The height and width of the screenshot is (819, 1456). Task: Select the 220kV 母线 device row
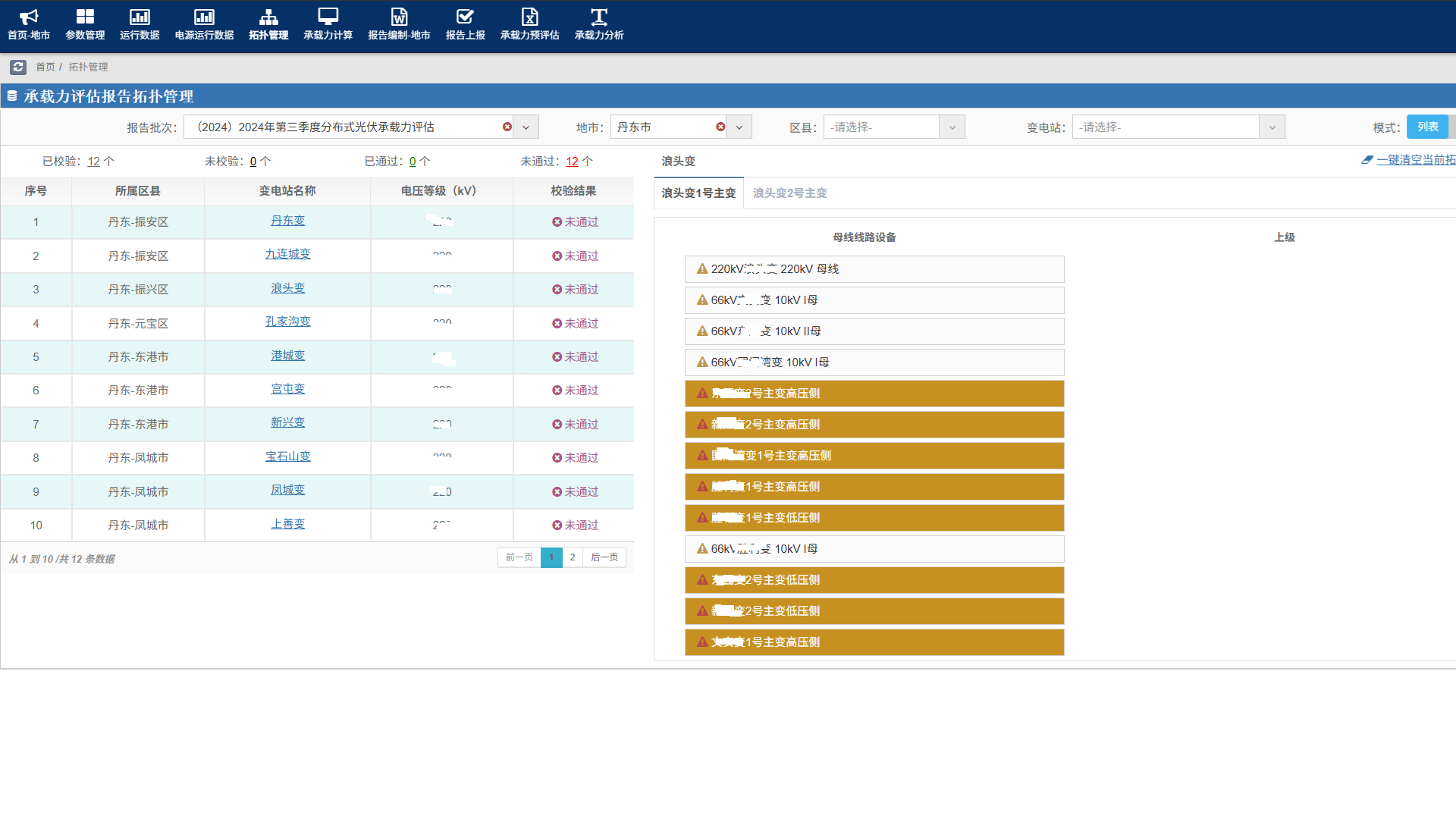[874, 269]
